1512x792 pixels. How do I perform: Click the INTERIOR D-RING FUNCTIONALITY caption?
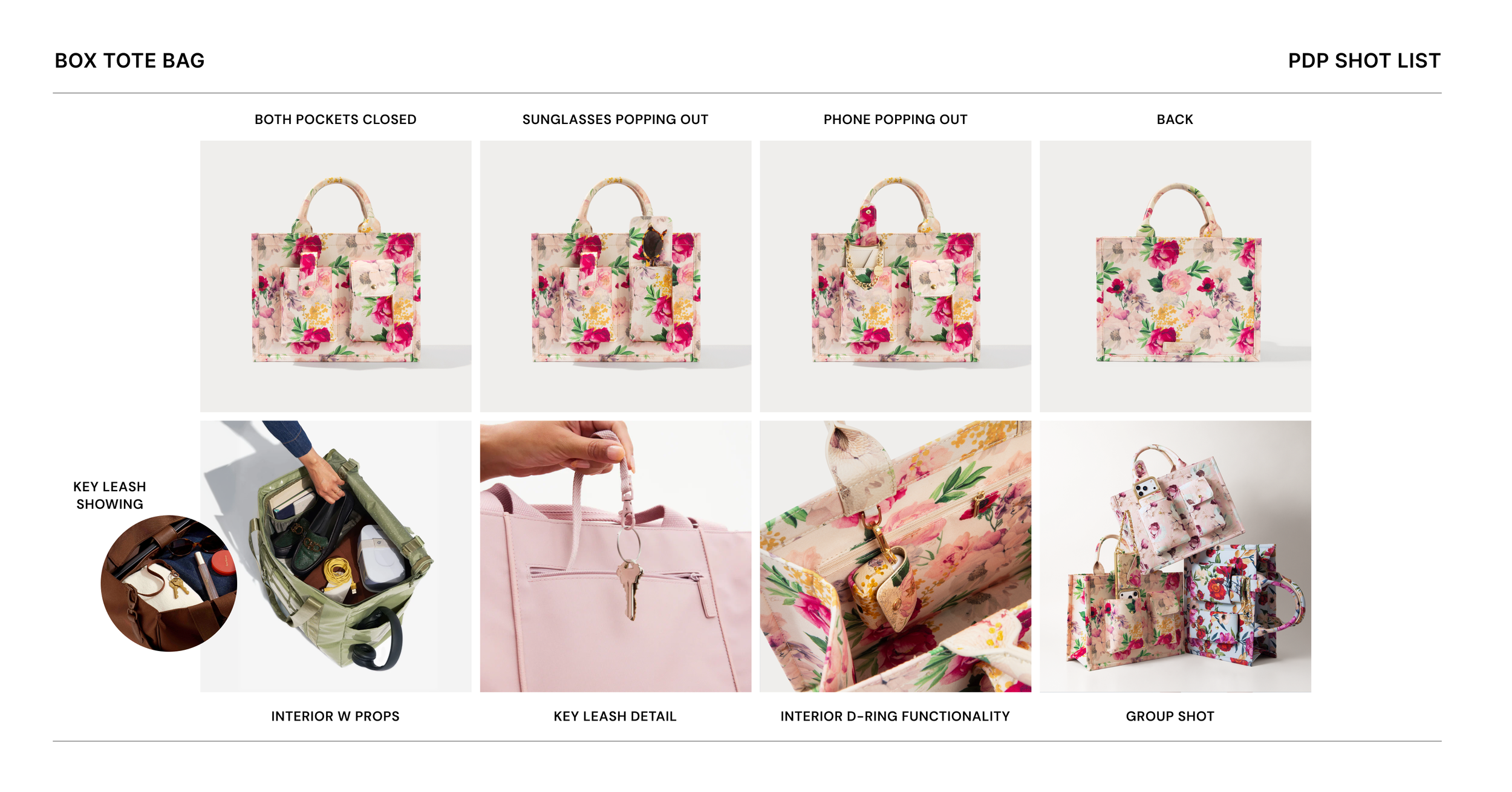point(895,716)
